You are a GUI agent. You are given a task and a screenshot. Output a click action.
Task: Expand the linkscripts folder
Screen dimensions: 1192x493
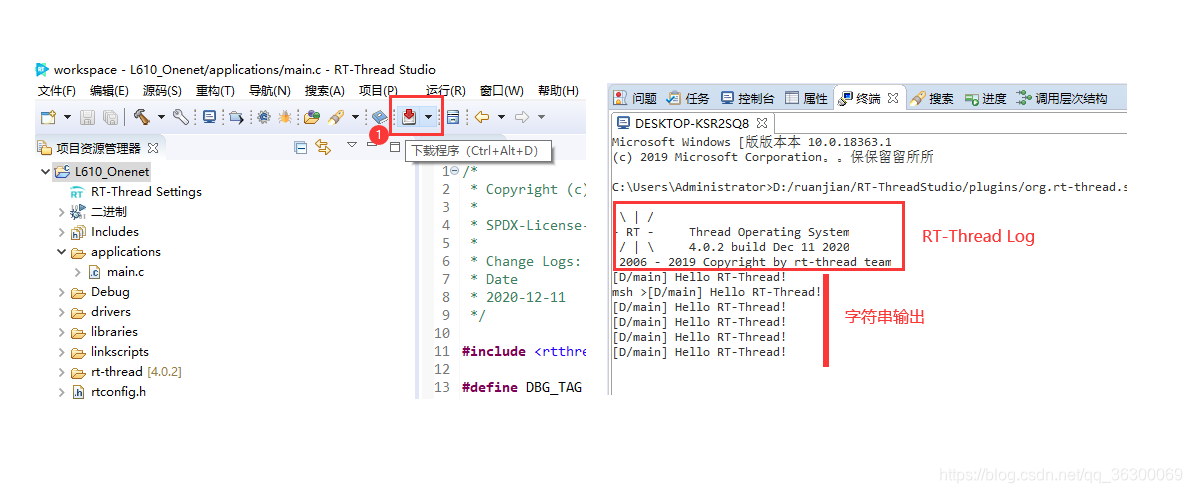pos(62,352)
